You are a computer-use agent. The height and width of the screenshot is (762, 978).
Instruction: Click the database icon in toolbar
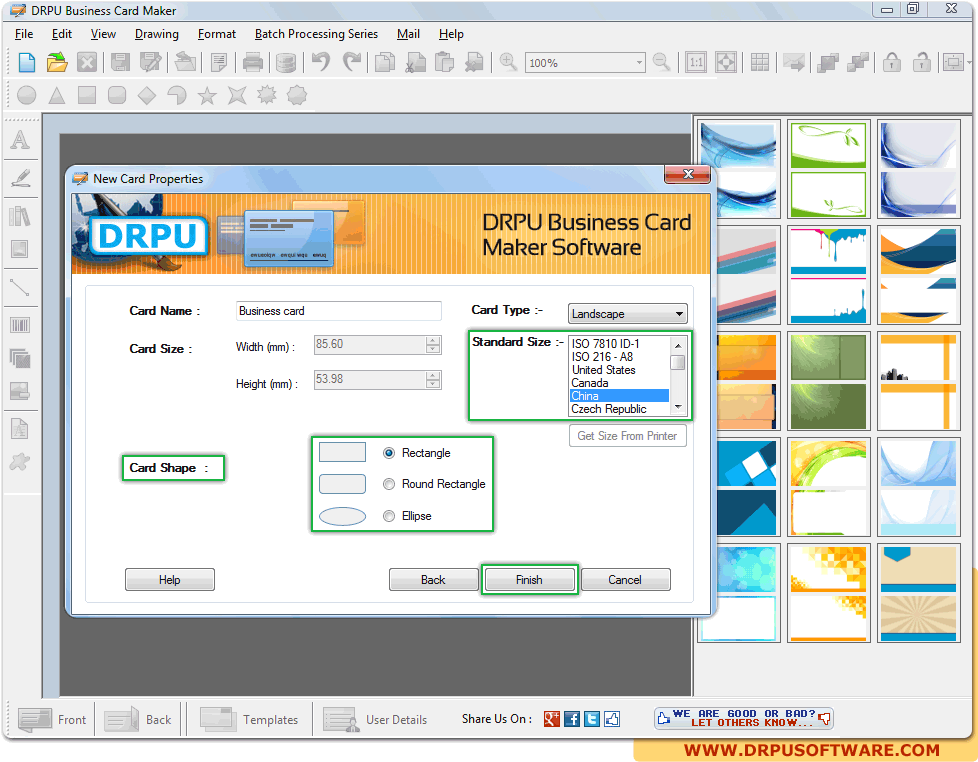tap(286, 62)
